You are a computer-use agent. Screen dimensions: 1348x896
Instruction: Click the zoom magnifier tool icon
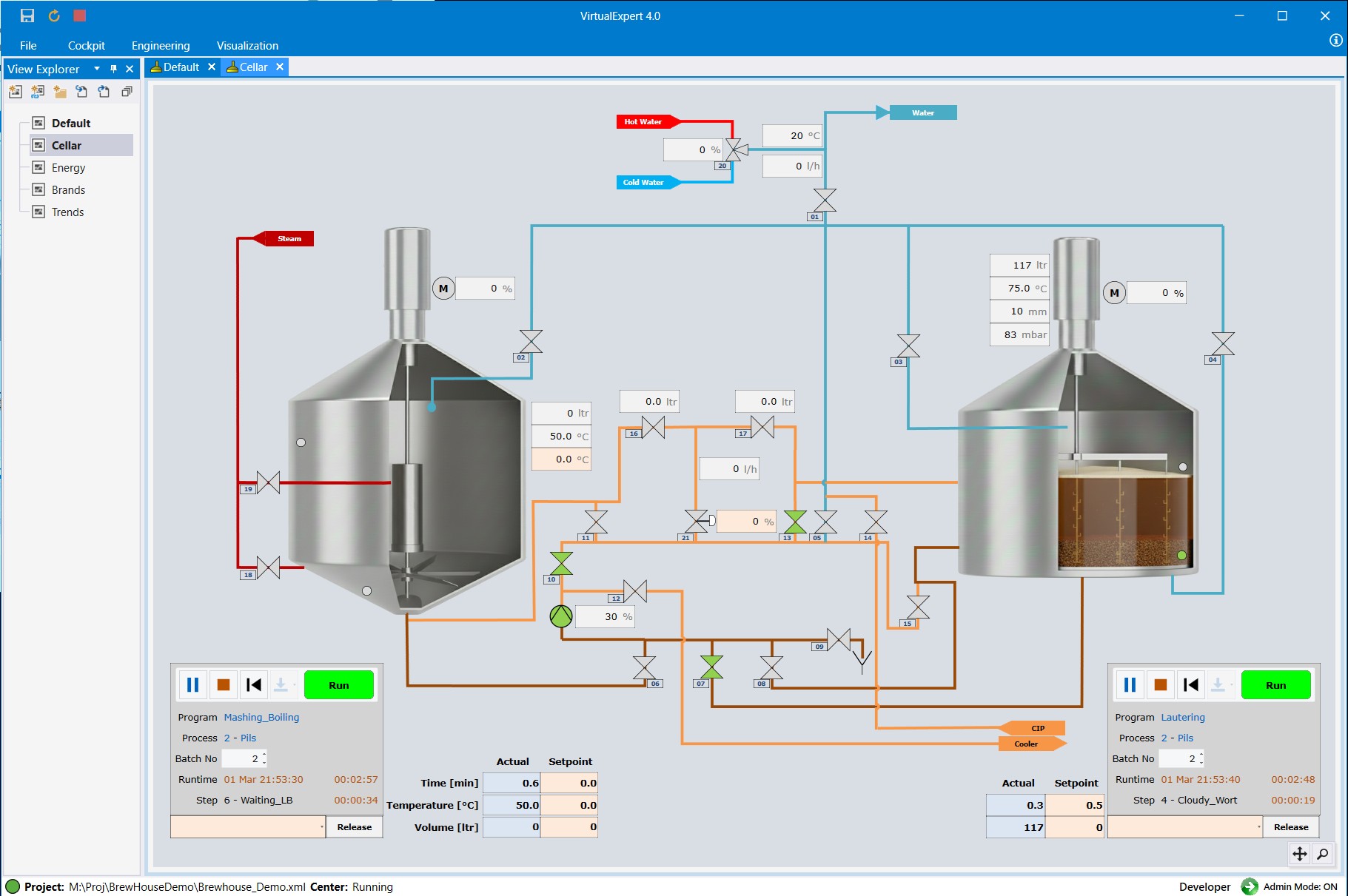pos(1322,854)
